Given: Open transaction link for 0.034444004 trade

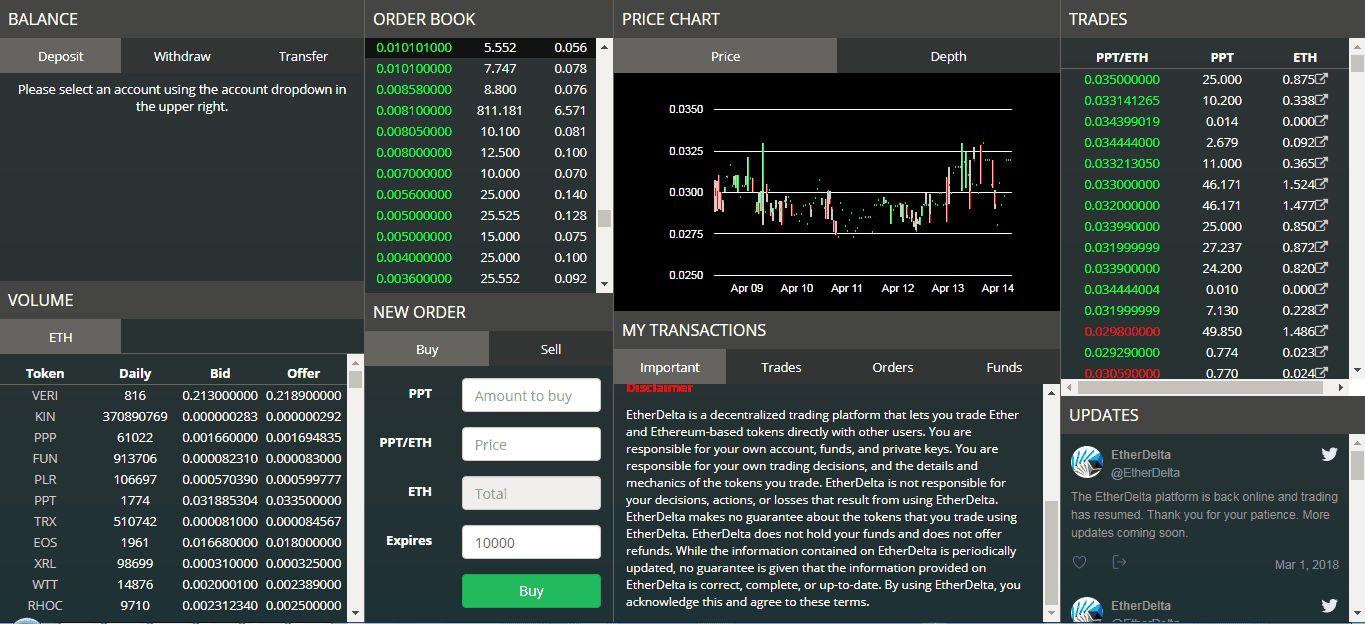Looking at the screenshot, I should 1322,289.
